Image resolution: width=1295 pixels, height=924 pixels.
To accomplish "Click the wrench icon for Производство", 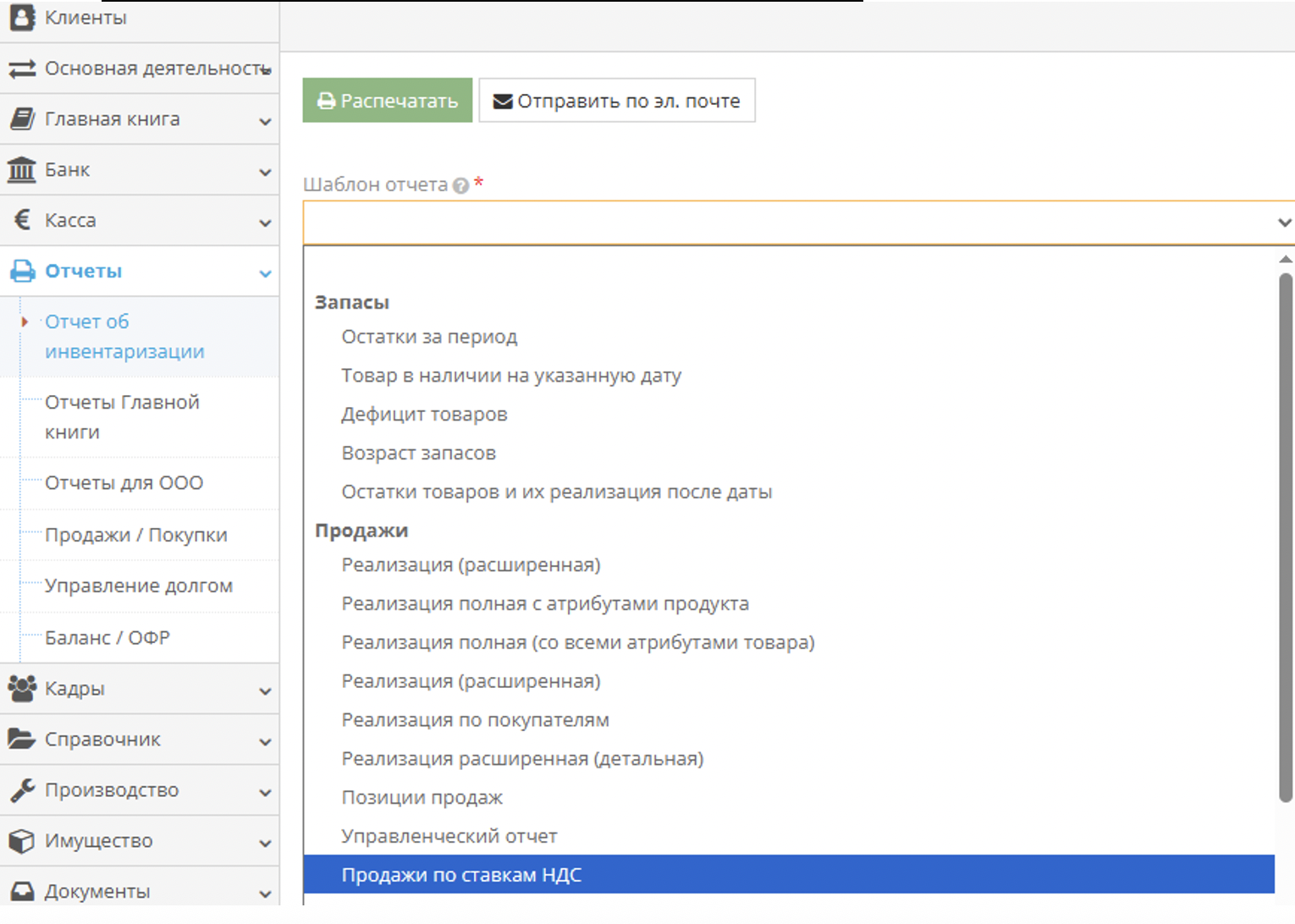I will pos(22,790).
